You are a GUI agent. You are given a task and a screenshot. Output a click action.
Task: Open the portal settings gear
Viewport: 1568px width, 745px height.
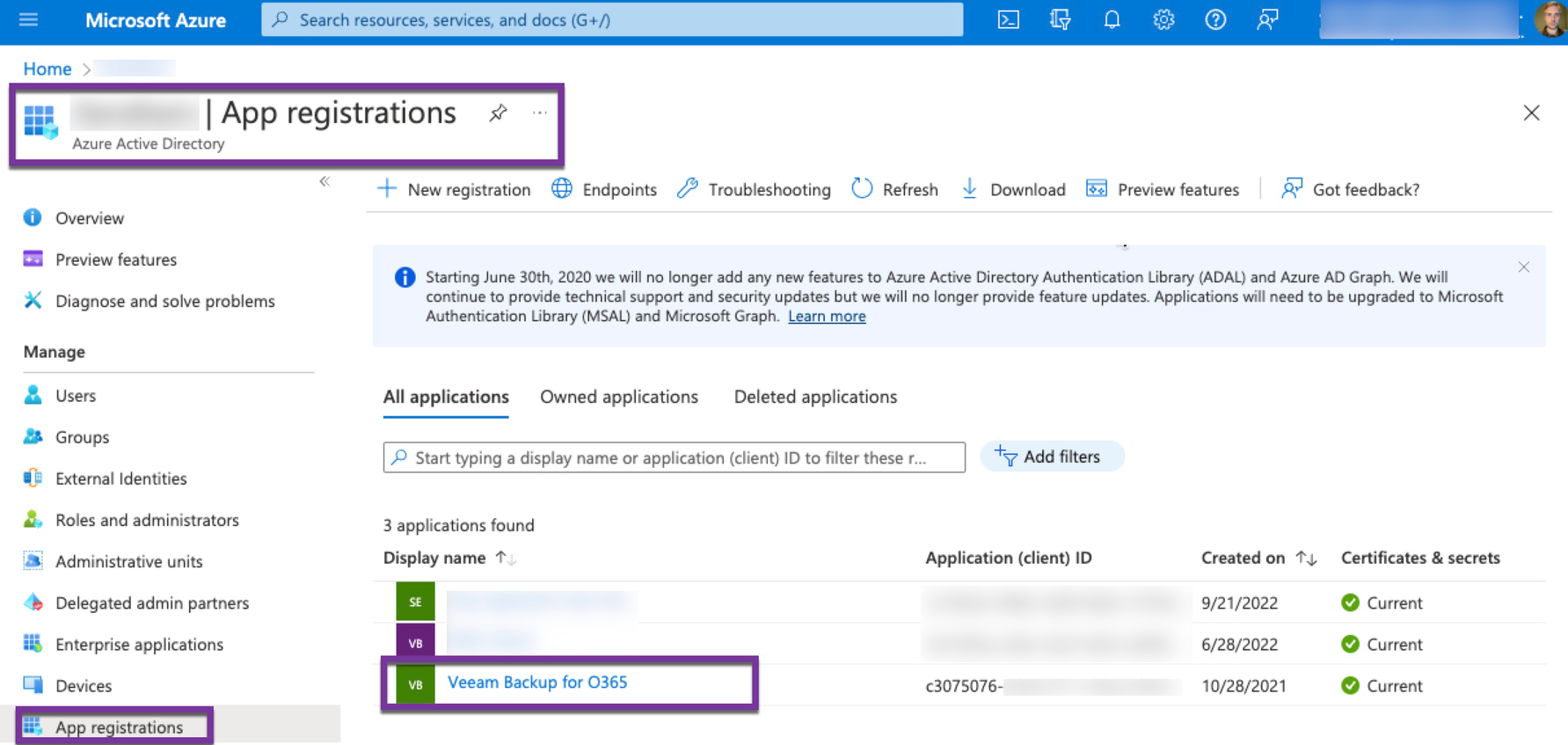1163,19
